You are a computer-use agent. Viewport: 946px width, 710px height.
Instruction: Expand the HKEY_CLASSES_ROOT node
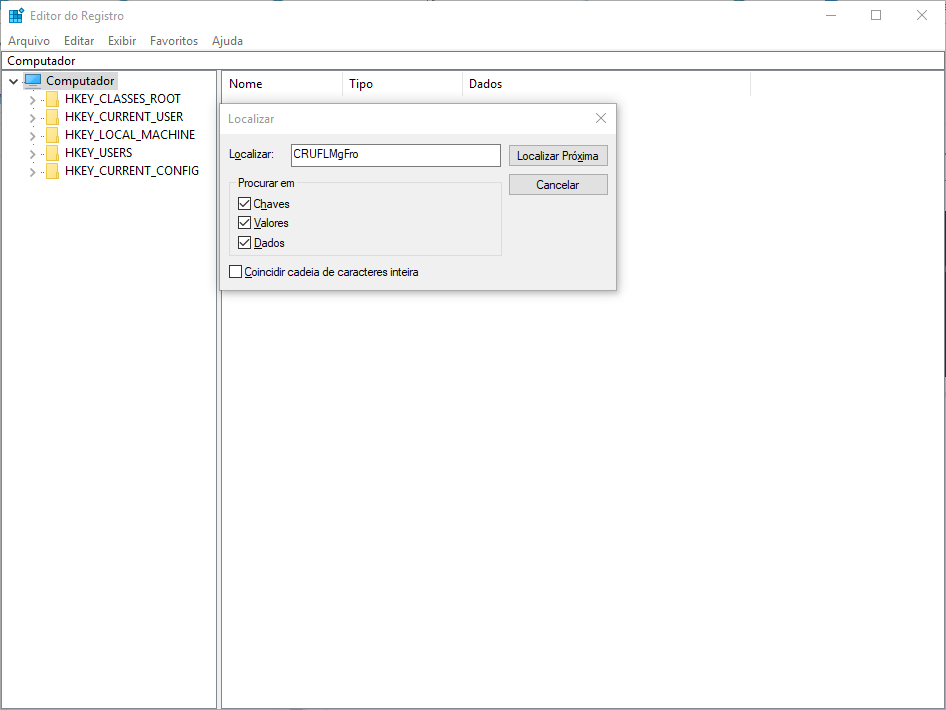click(x=33, y=100)
